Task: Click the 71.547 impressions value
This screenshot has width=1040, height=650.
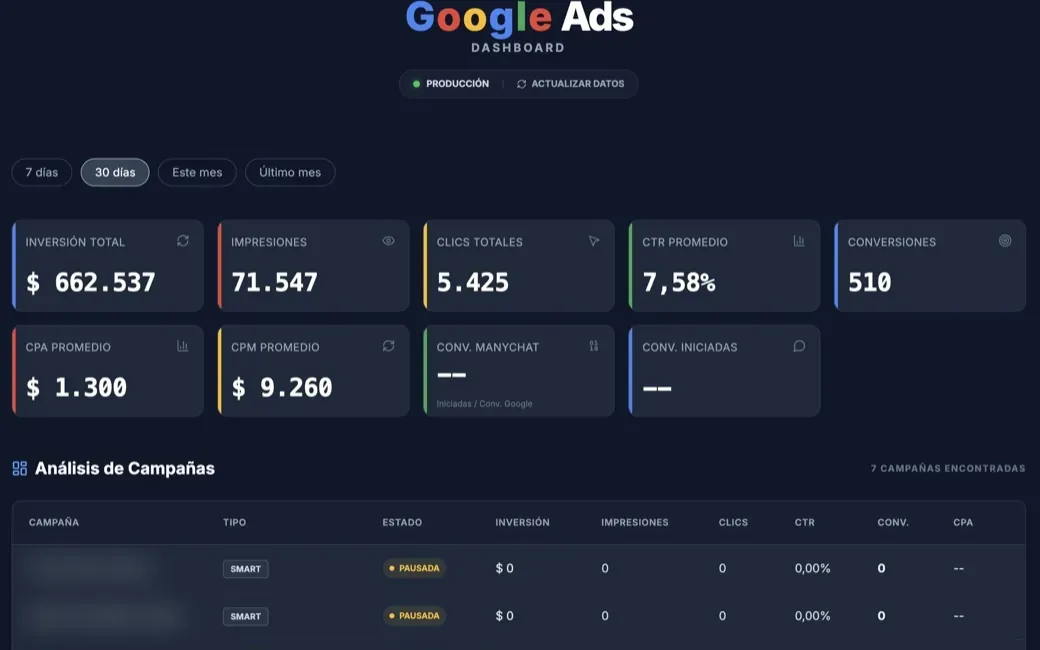Action: point(275,283)
